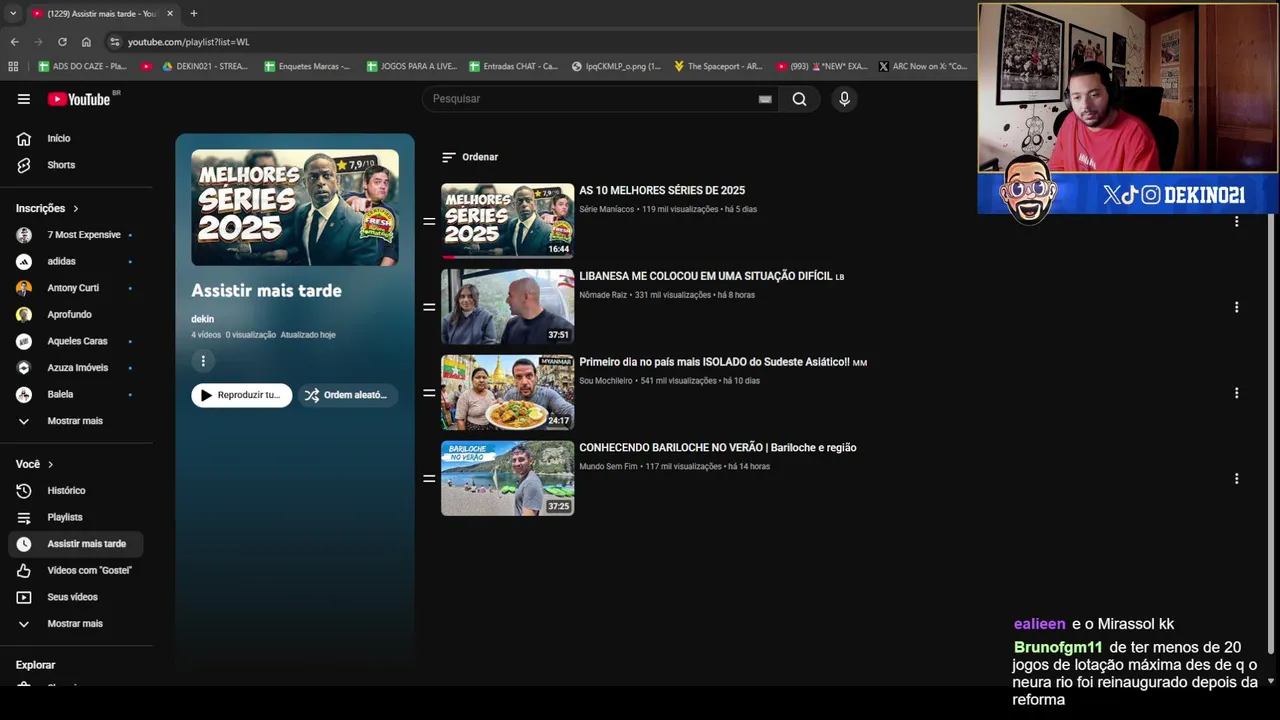The image size is (1280, 720).
Task: Click the large playlist cover image
Action: [295, 208]
